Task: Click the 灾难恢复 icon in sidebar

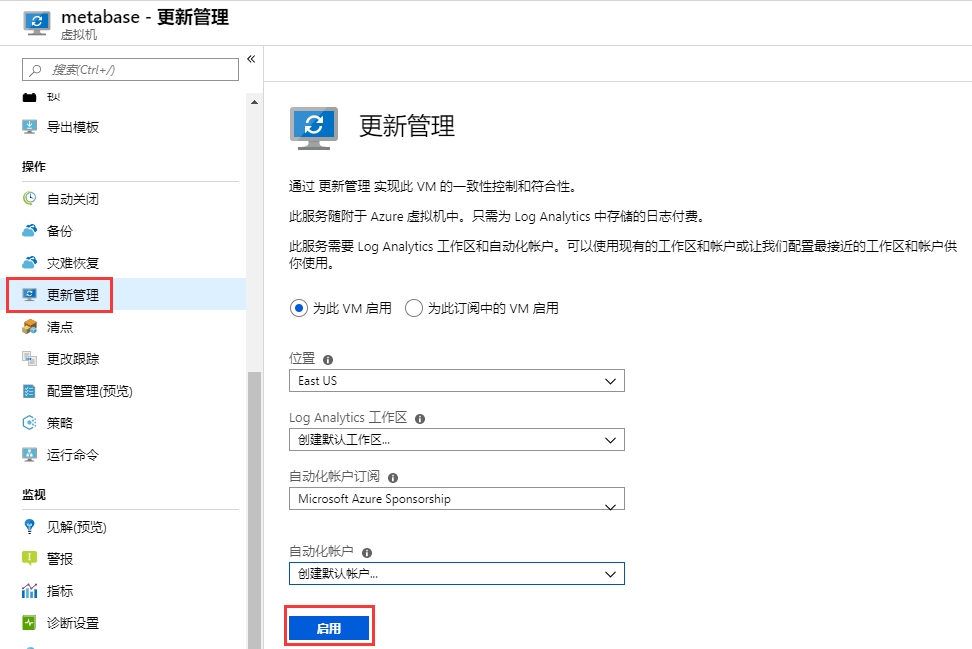Action: (x=30, y=263)
